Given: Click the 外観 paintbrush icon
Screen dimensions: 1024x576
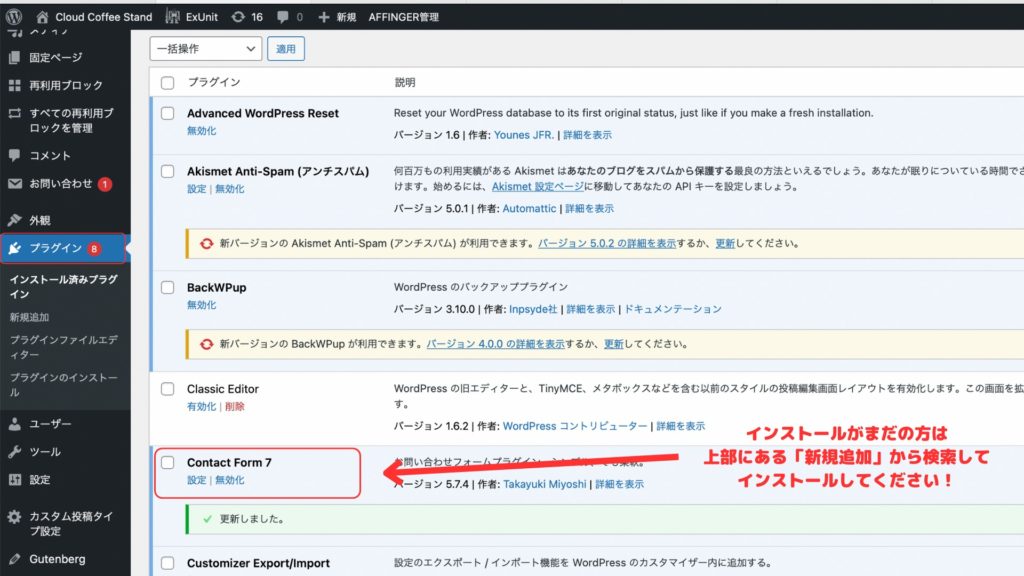Looking at the screenshot, I should pyautogui.click(x=14, y=220).
